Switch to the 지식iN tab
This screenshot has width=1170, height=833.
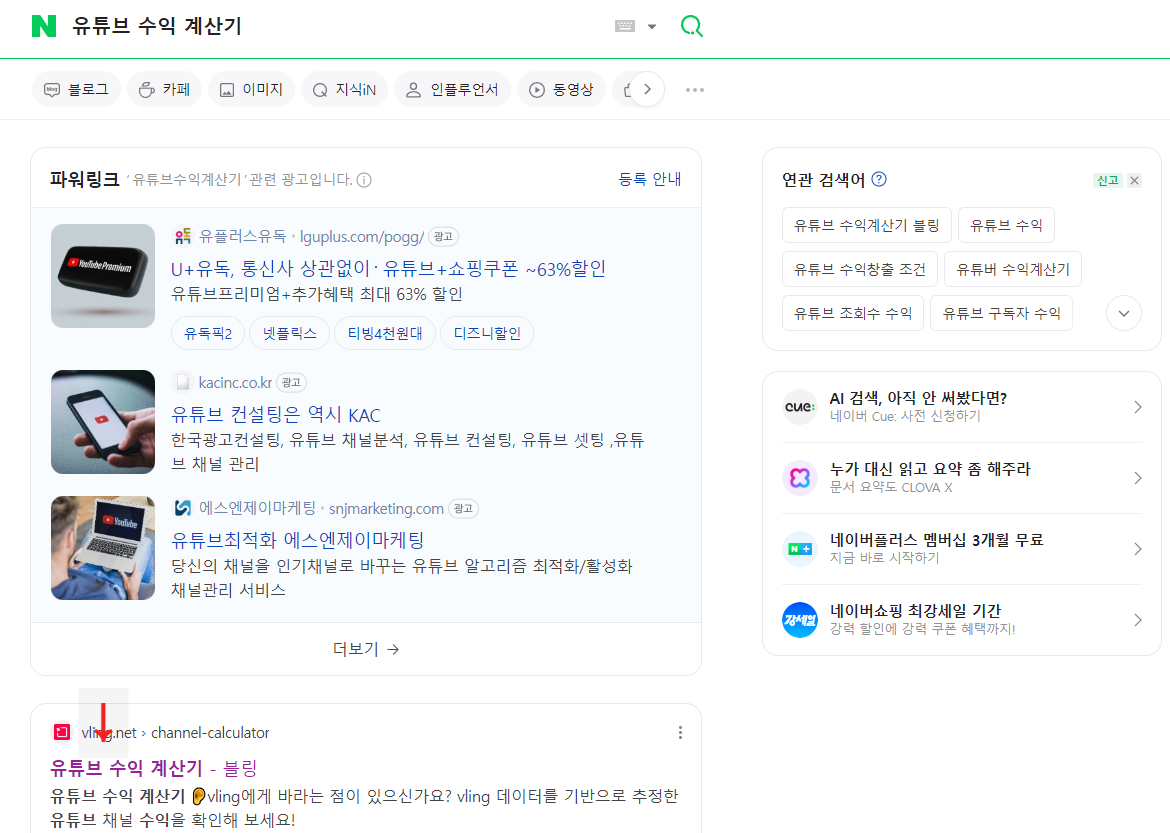tap(344, 90)
